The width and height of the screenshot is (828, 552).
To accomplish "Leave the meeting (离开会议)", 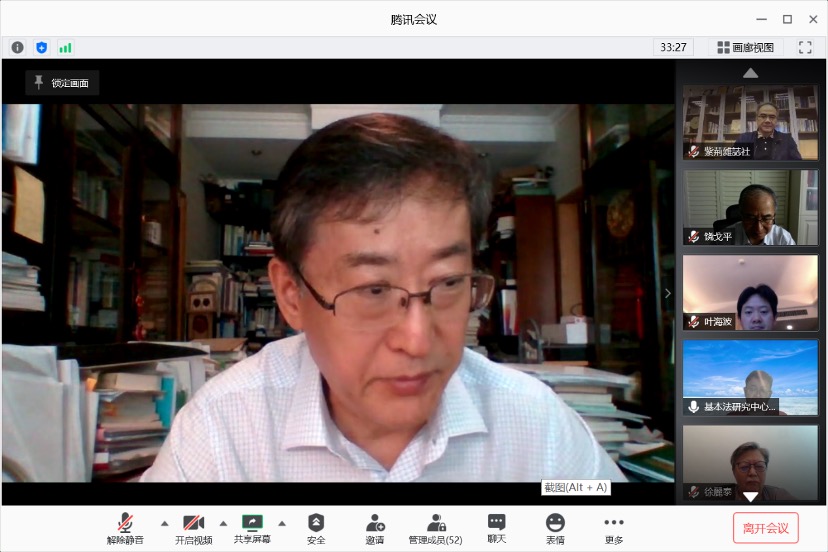I will tap(765, 528).
